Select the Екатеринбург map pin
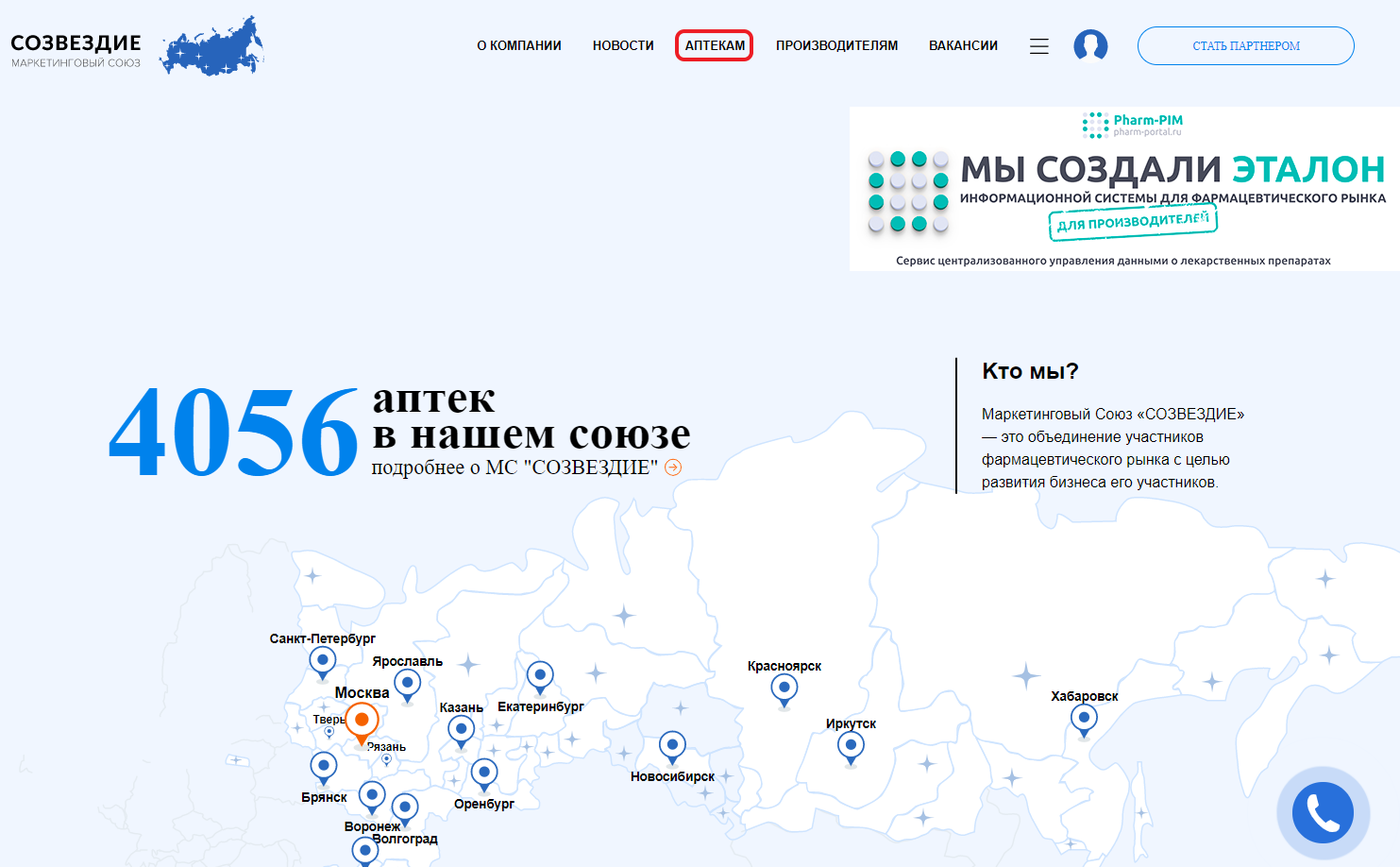 coord(540,678)
